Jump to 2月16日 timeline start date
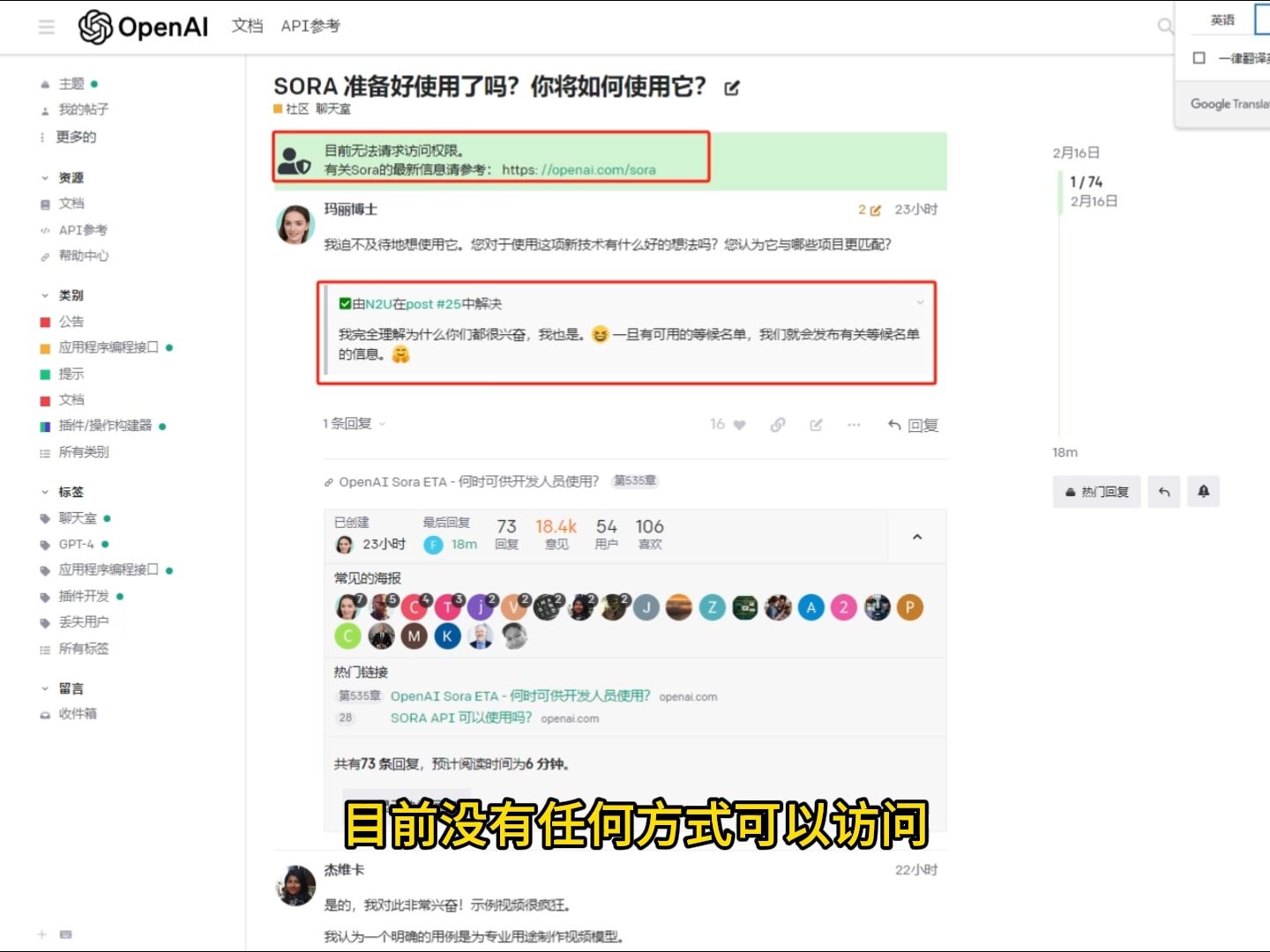Image resolution: width=1270 pixels, height=952 pixels. tap(1076, 153)
